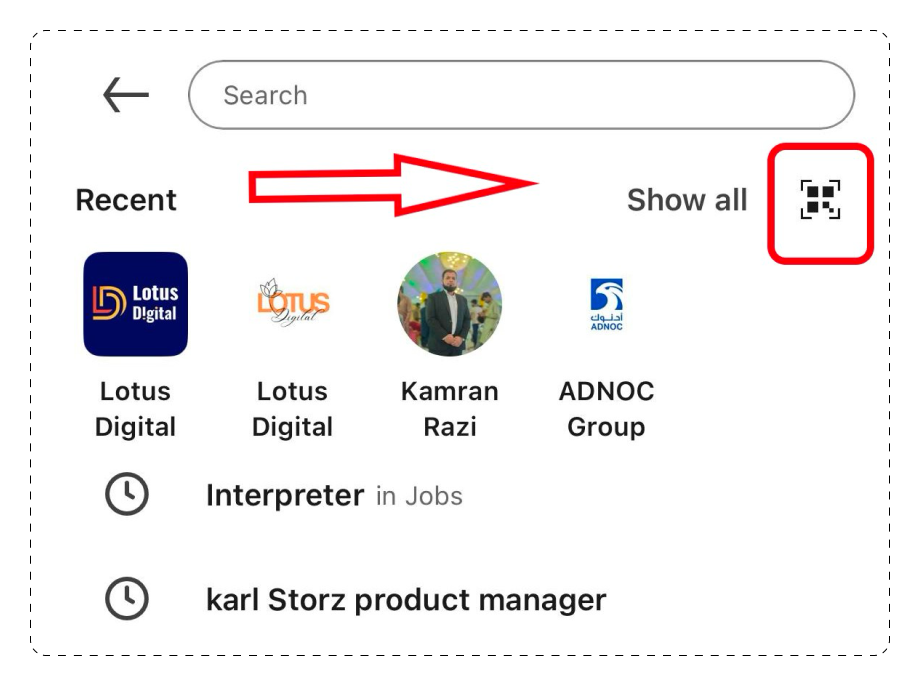Click the highlighted red box around the scan icon
The image size is (920, 686).
tap(820, 201)
